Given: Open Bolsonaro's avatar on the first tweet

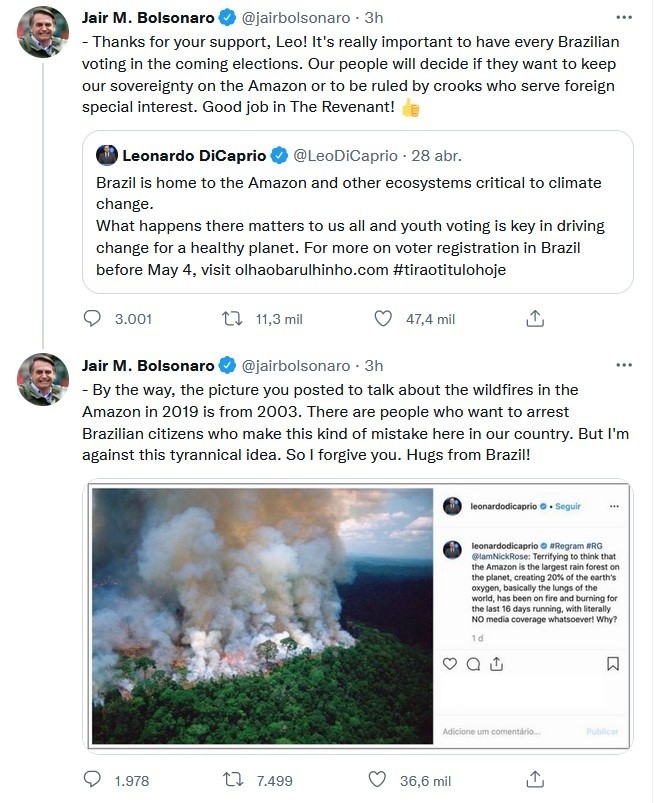Looking at the screenshot, I should pyautogui.click(x=43, y=32).
